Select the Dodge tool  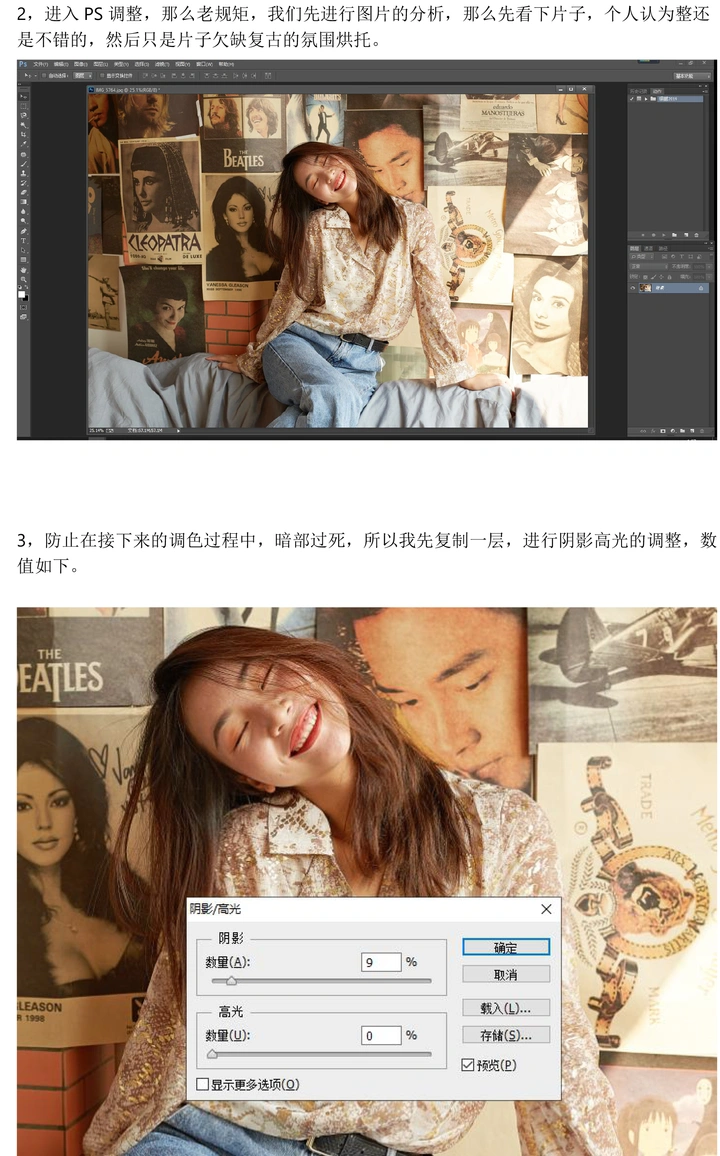(x=24, y=220)
